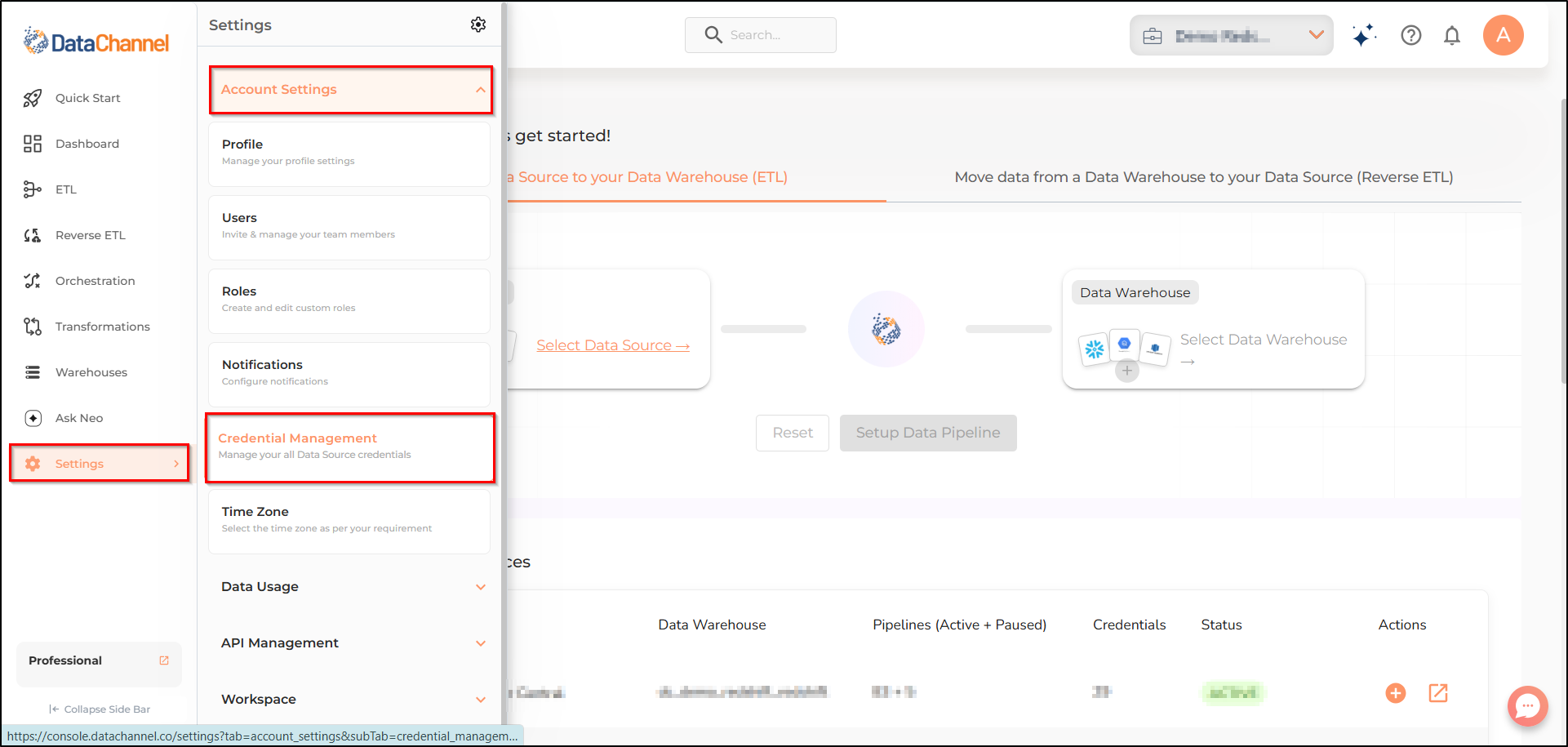This screenshot has width=1568, height=747.
Task: Collapse the Account Settings section
Action: pos(351,90)
